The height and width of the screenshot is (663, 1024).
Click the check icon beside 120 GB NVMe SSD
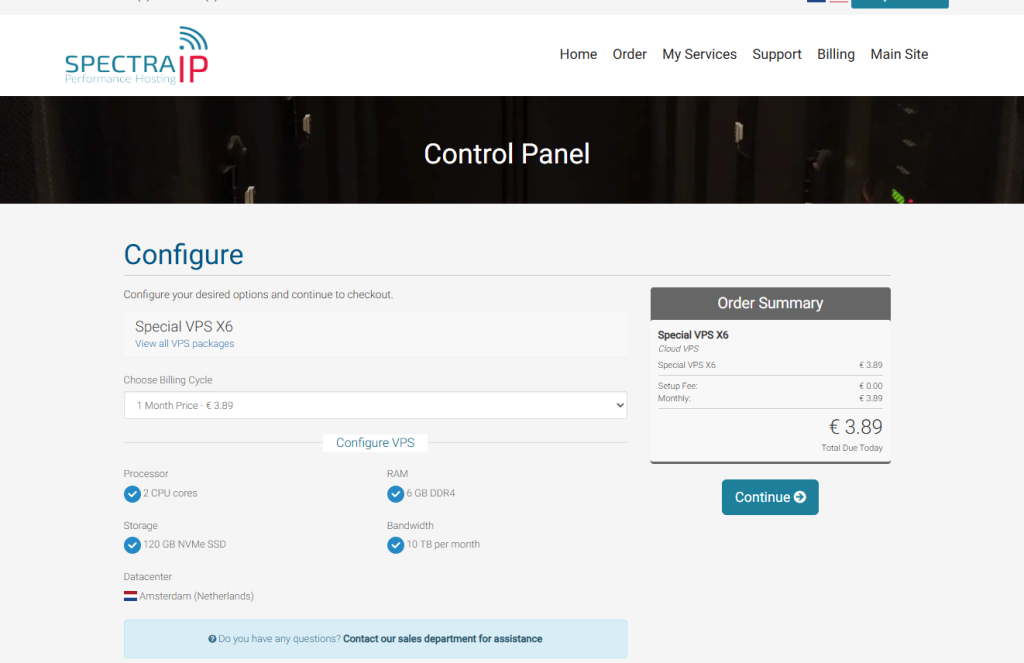click(x=132, y=545)
